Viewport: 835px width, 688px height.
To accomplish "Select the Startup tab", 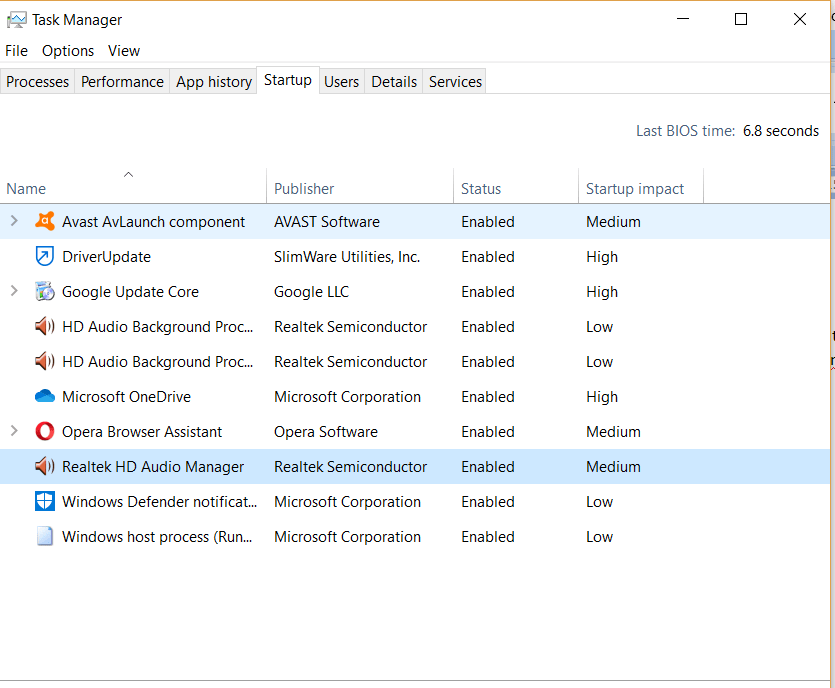I will tap(288, 80).
